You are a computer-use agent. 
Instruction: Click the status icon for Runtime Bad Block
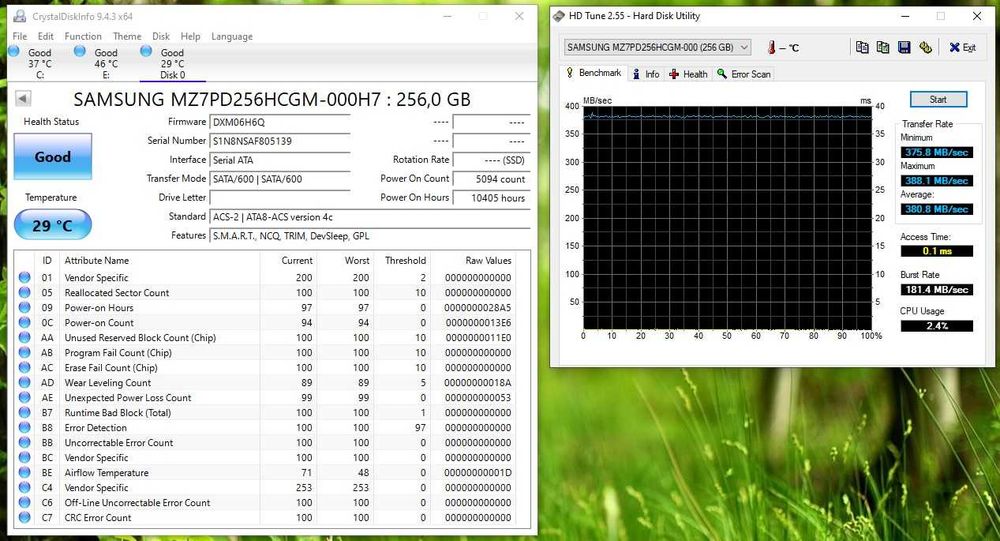coord(24,412)
